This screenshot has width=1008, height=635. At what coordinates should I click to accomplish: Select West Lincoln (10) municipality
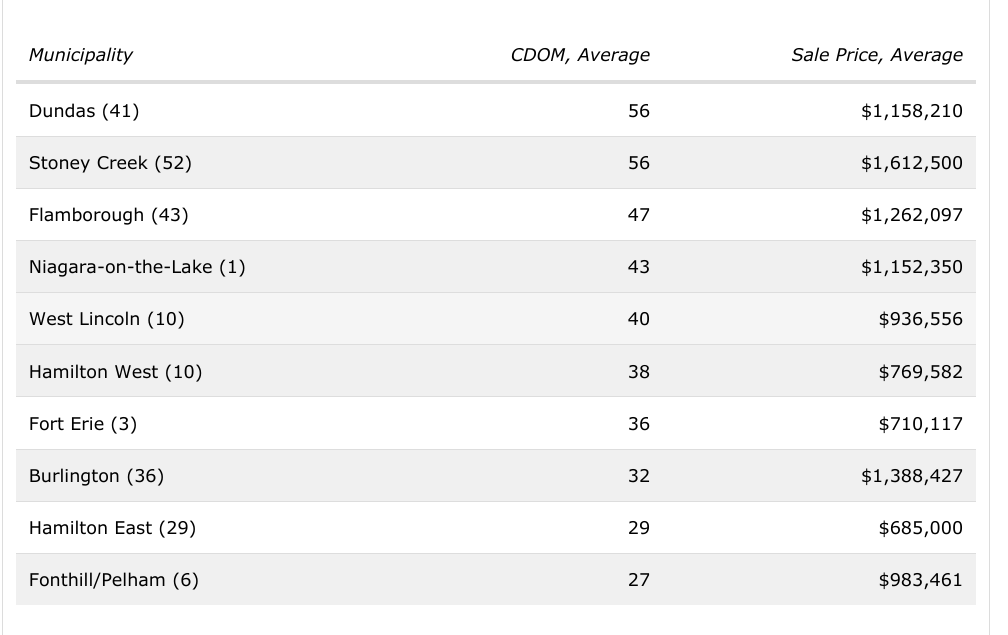point(107,319)
